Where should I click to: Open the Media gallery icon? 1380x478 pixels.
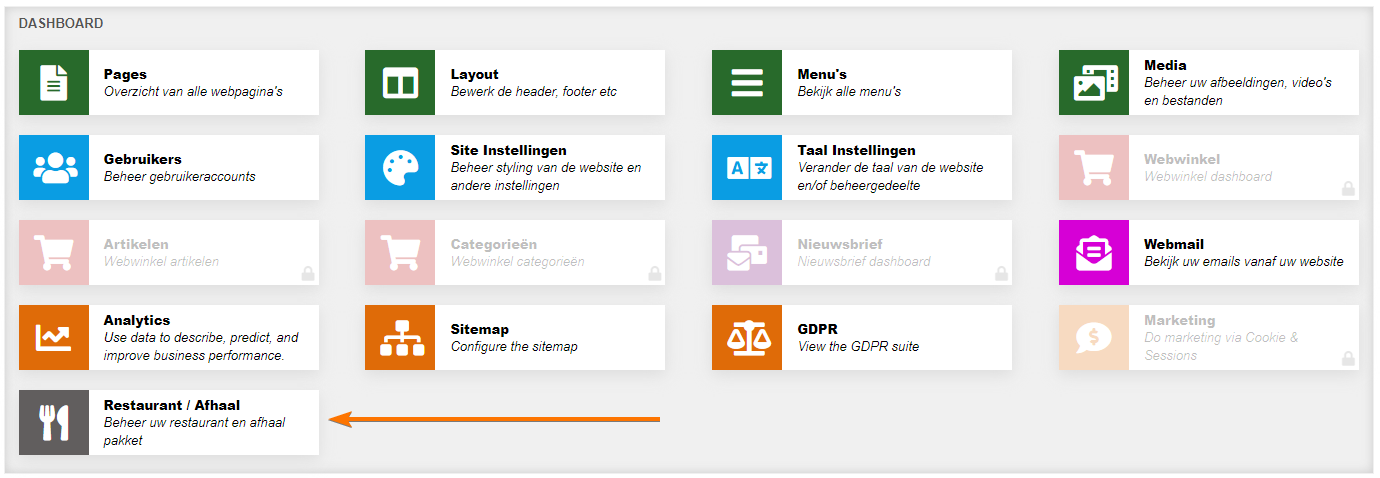click(1094, 83)
